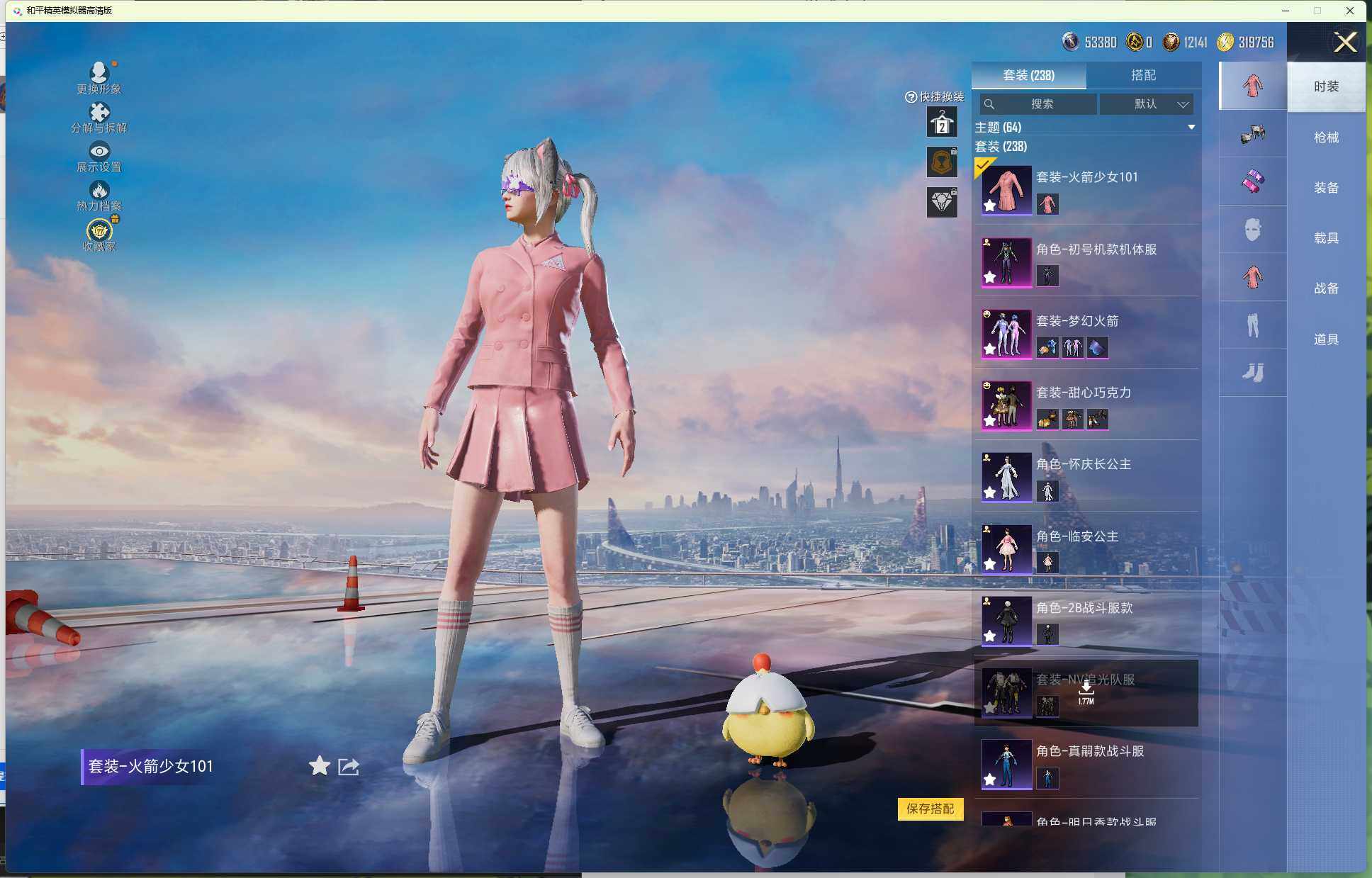Open the 收藏家 collector badge icon
This screenshot has width=1372, height=878.
[x=99, y=230]
